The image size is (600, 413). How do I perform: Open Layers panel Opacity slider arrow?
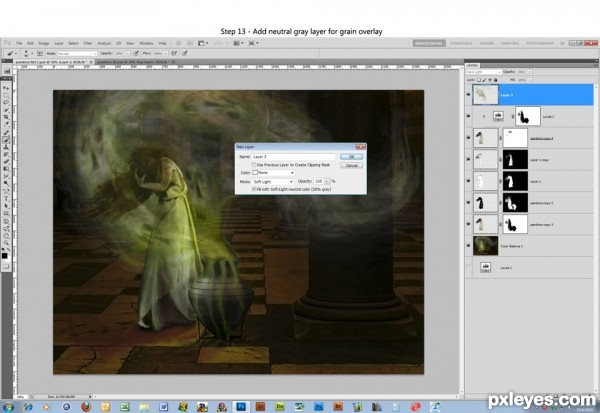tap(530, 72)
